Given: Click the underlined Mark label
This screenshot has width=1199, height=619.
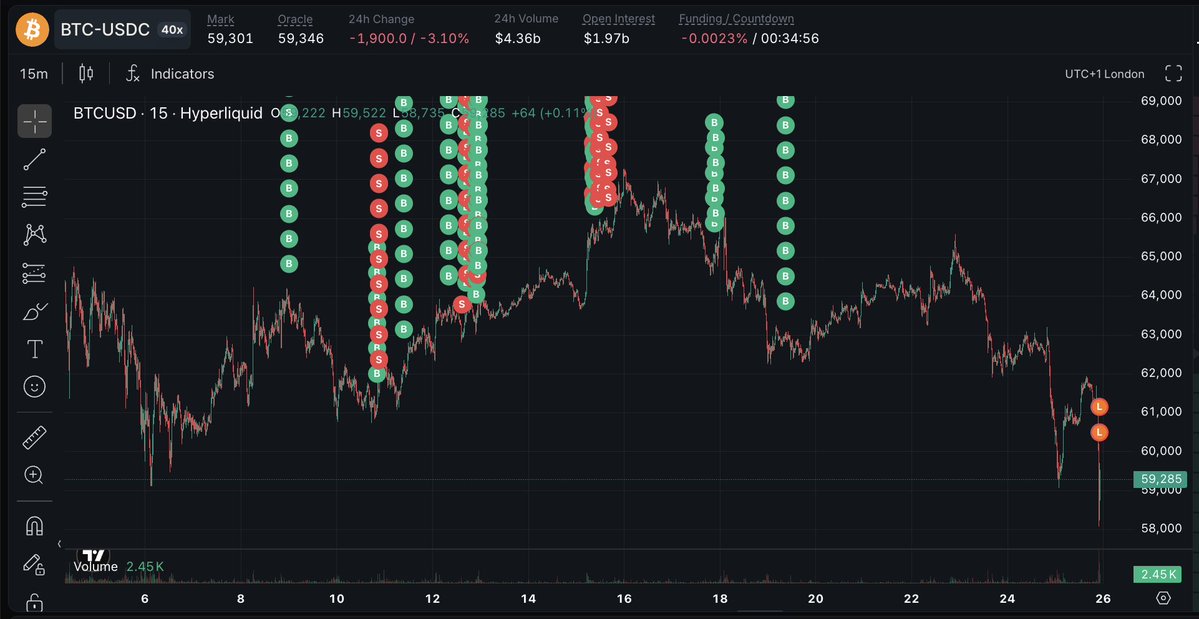Looking at the screenshot, I should pyautogui.click(x=221, y=19).
